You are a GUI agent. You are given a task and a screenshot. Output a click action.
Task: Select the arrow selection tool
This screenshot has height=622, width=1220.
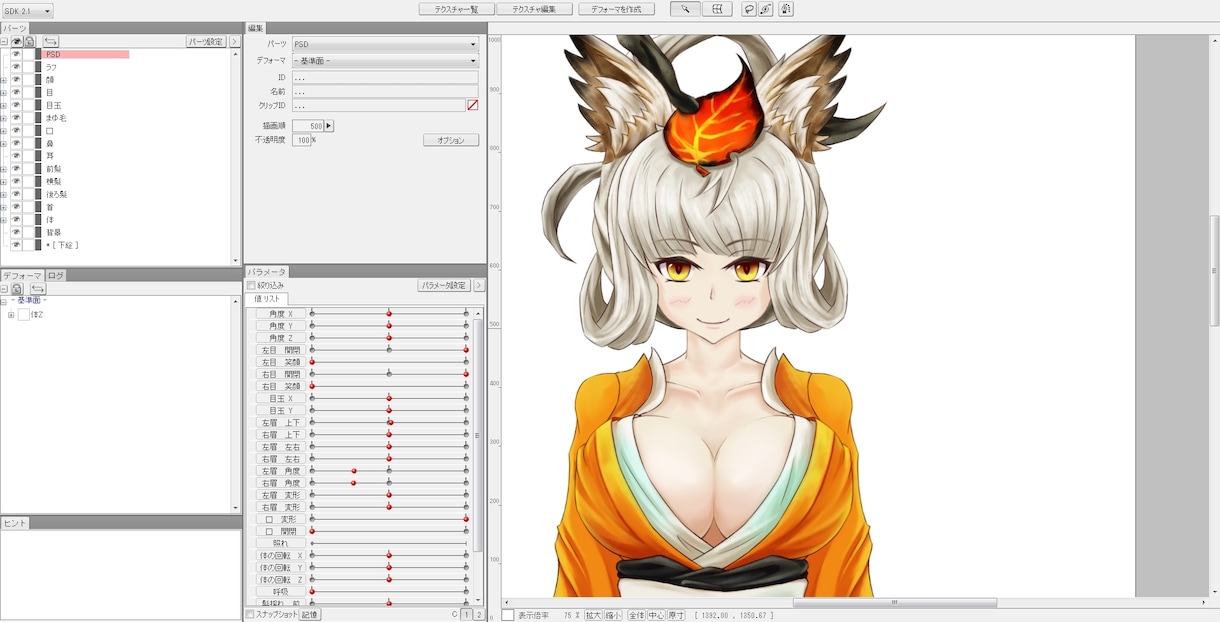tap(684, 9)
